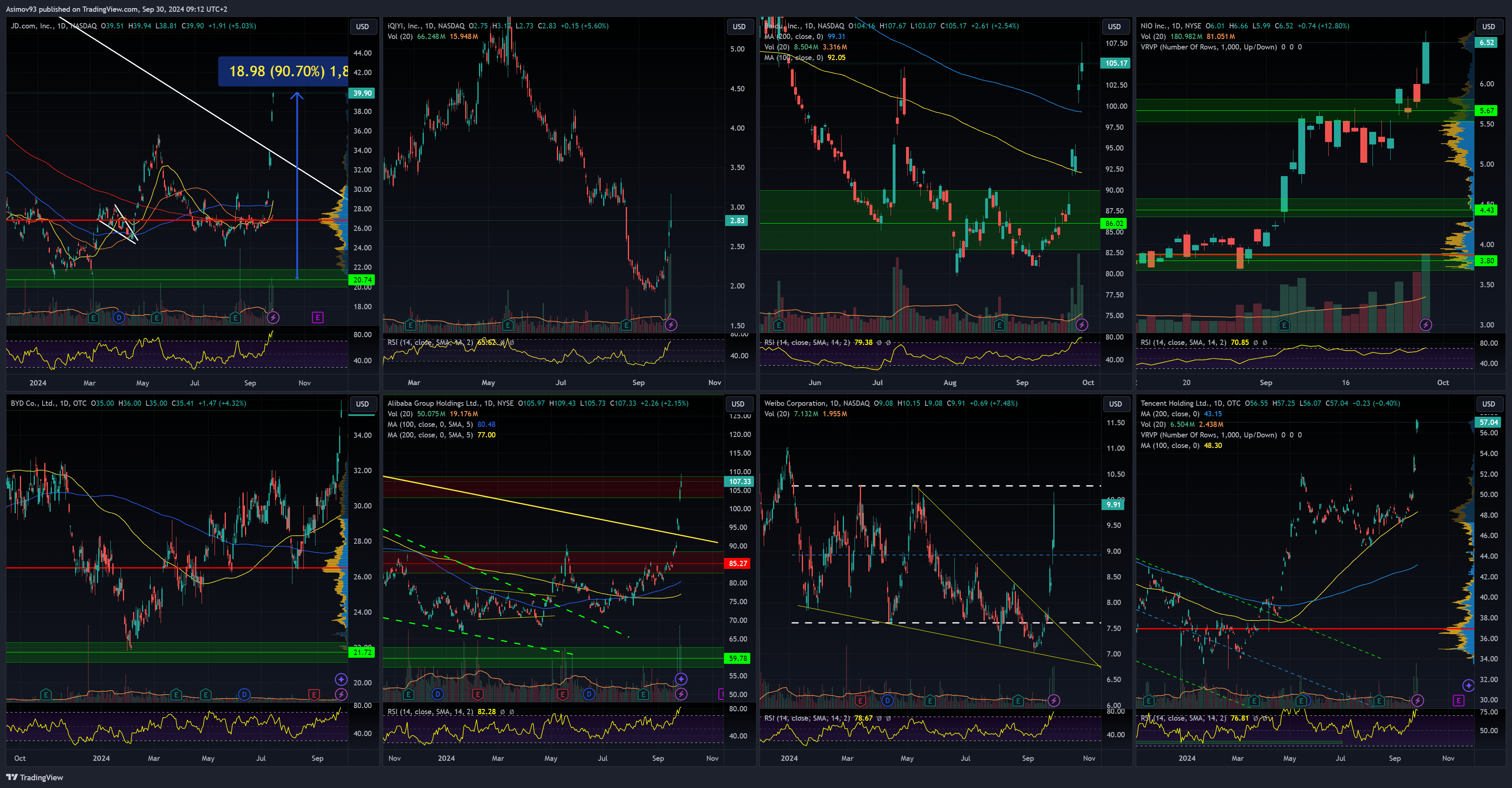Click the lightning icon in Tencent chart
Viewport: 1512px width, 788px height.
click(x=1417, y=700)
